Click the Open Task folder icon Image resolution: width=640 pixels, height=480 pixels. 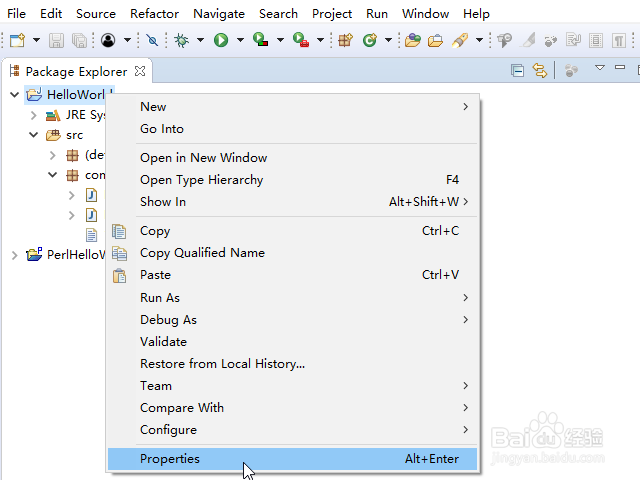436,40
